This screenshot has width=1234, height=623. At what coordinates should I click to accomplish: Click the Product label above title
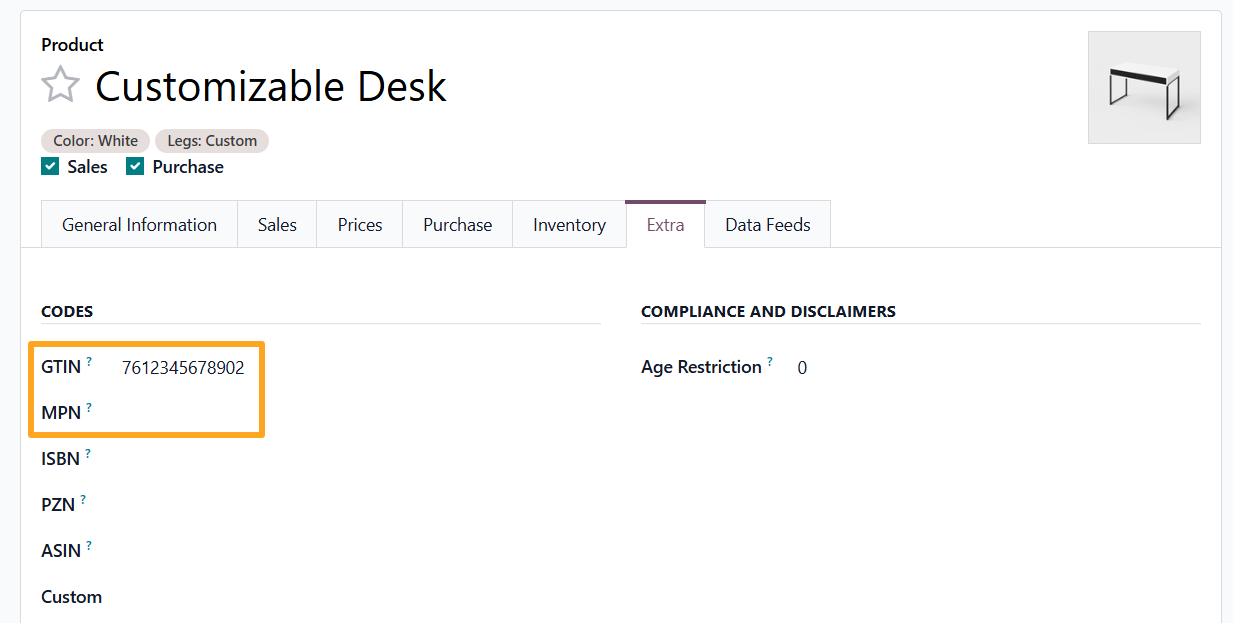[72, 45]
